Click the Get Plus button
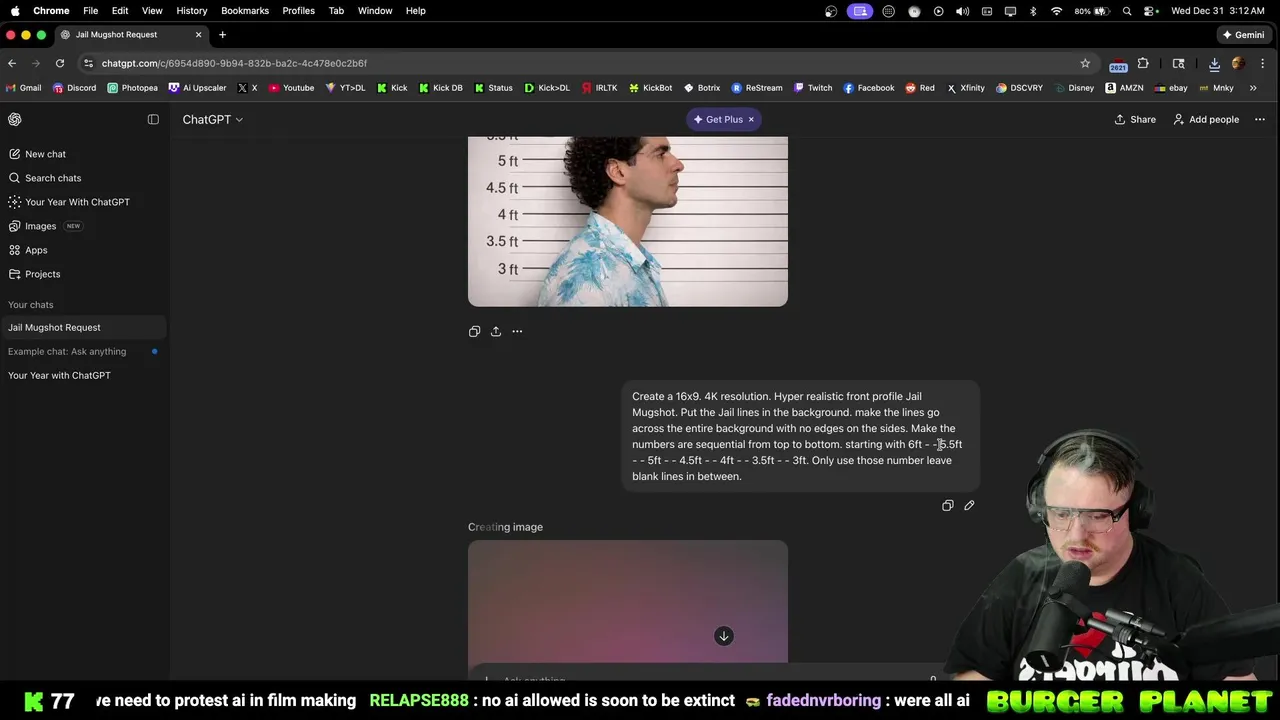This screenshot has height=720, width=1280. pyautogui.click(x=719, y=119)
